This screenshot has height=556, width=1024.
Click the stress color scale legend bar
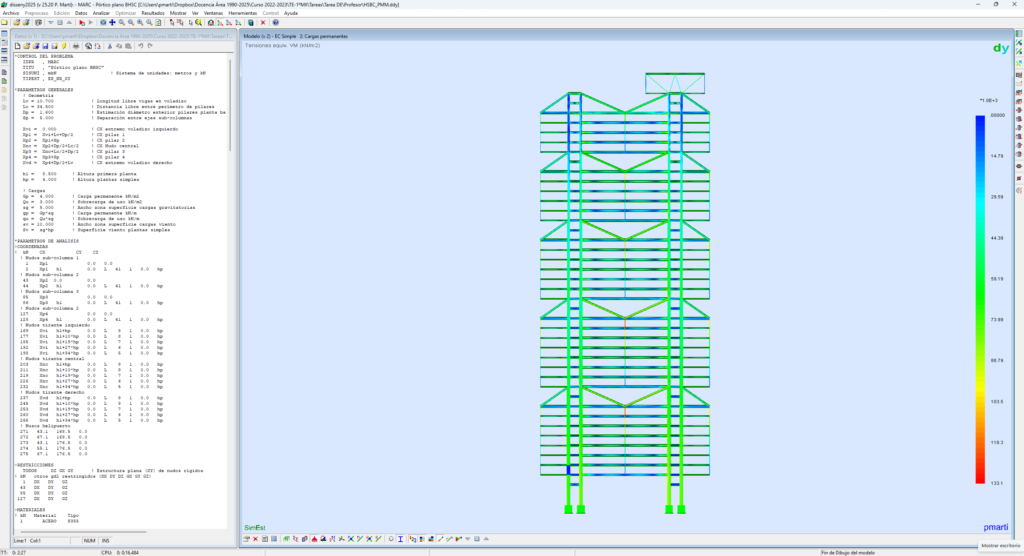(x=980, y=300)
